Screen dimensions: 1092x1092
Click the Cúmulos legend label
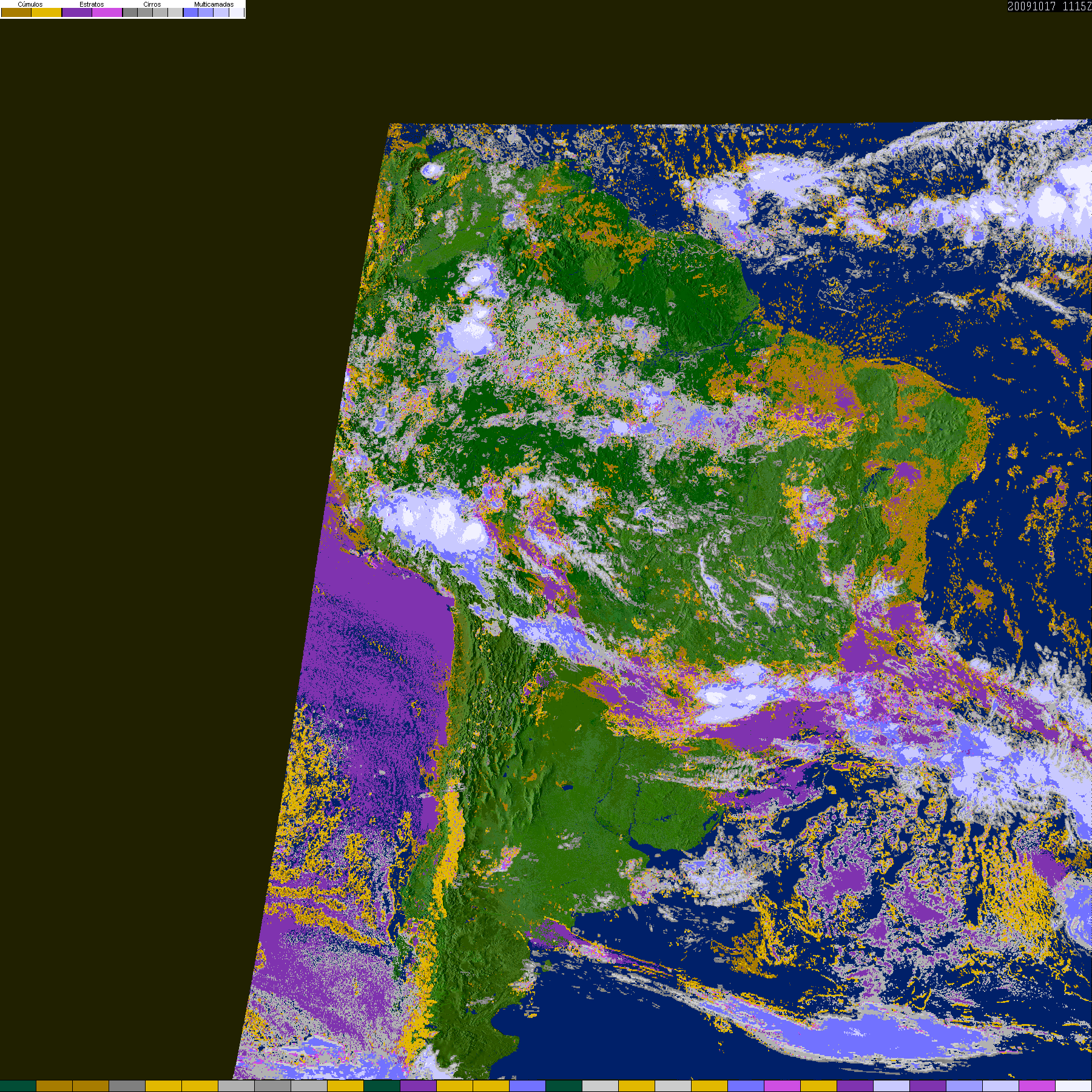[x=30, y=4]
